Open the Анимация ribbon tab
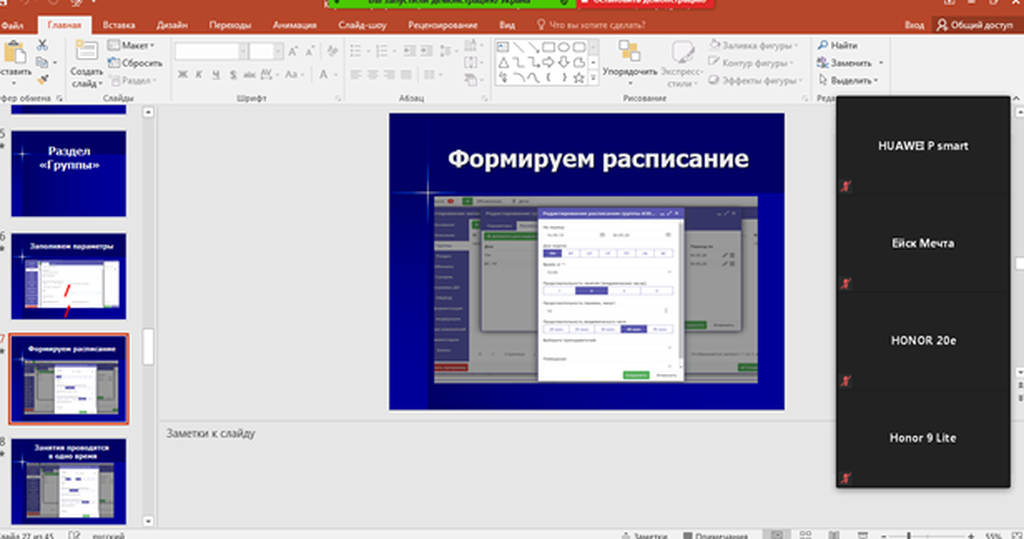This screenshot has width=1024, height=539. tap(295, 24)
